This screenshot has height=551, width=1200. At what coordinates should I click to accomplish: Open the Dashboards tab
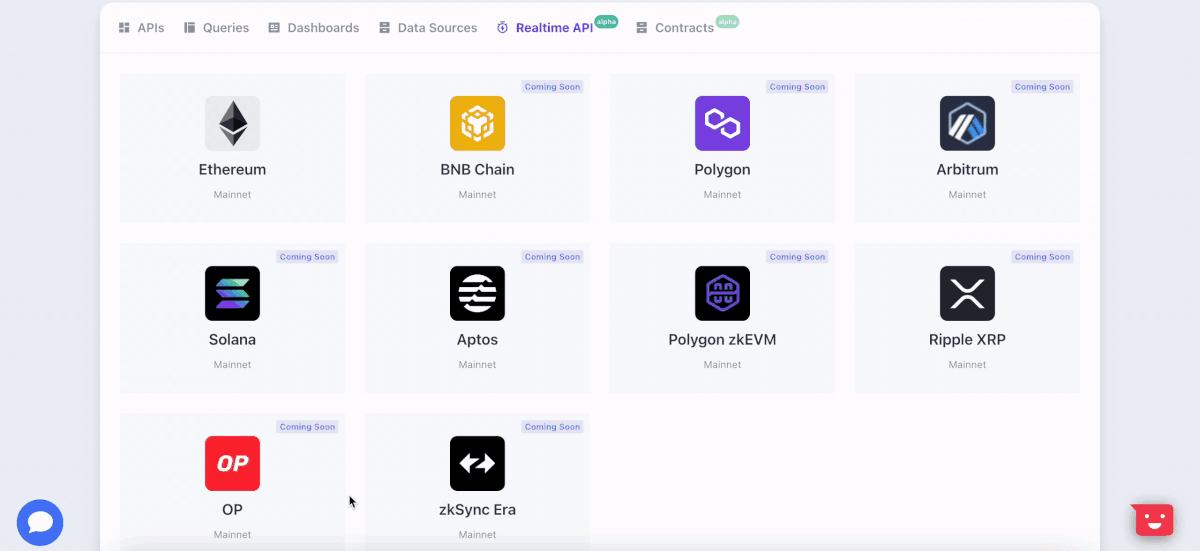point(313,28)
